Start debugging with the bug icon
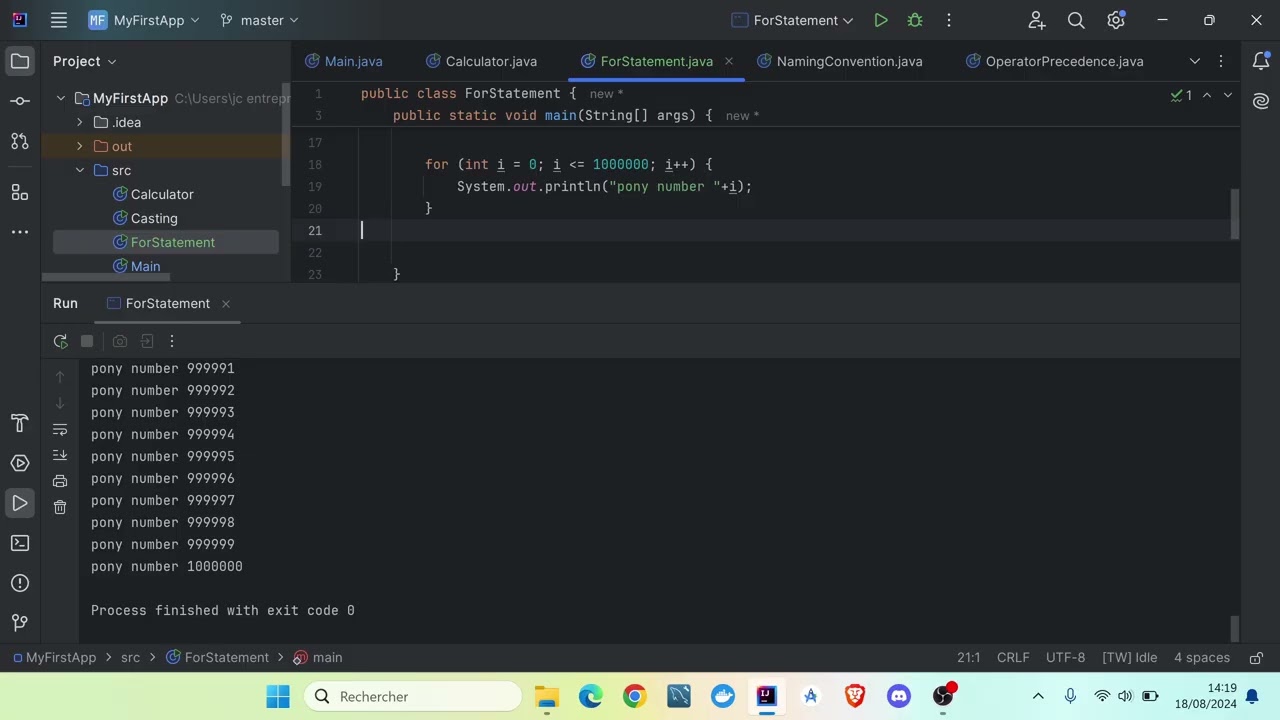This screenshot has height=720, width=1280. [x=914, y=20]
